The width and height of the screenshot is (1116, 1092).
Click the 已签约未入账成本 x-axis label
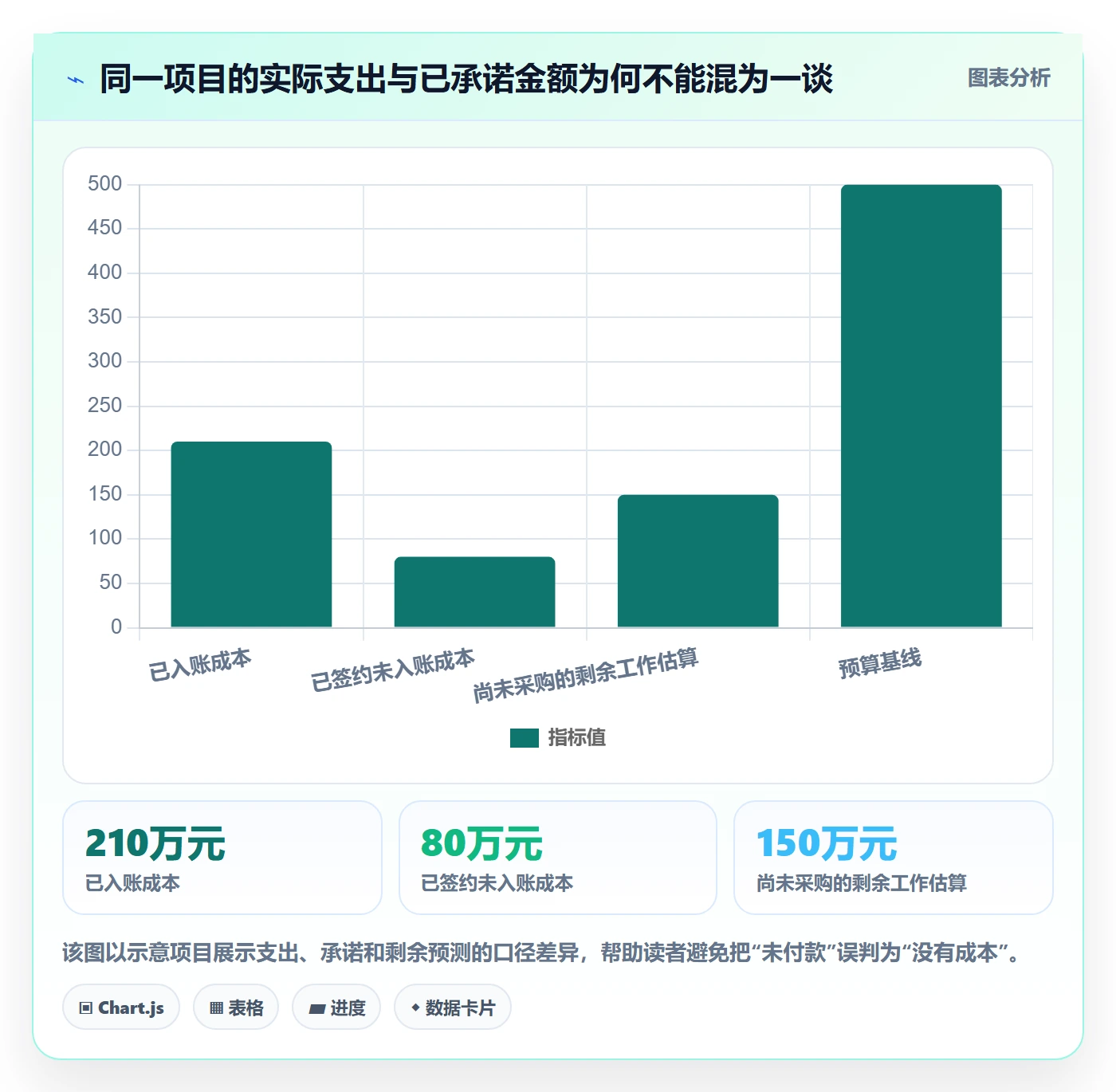(x=393, y=670)
